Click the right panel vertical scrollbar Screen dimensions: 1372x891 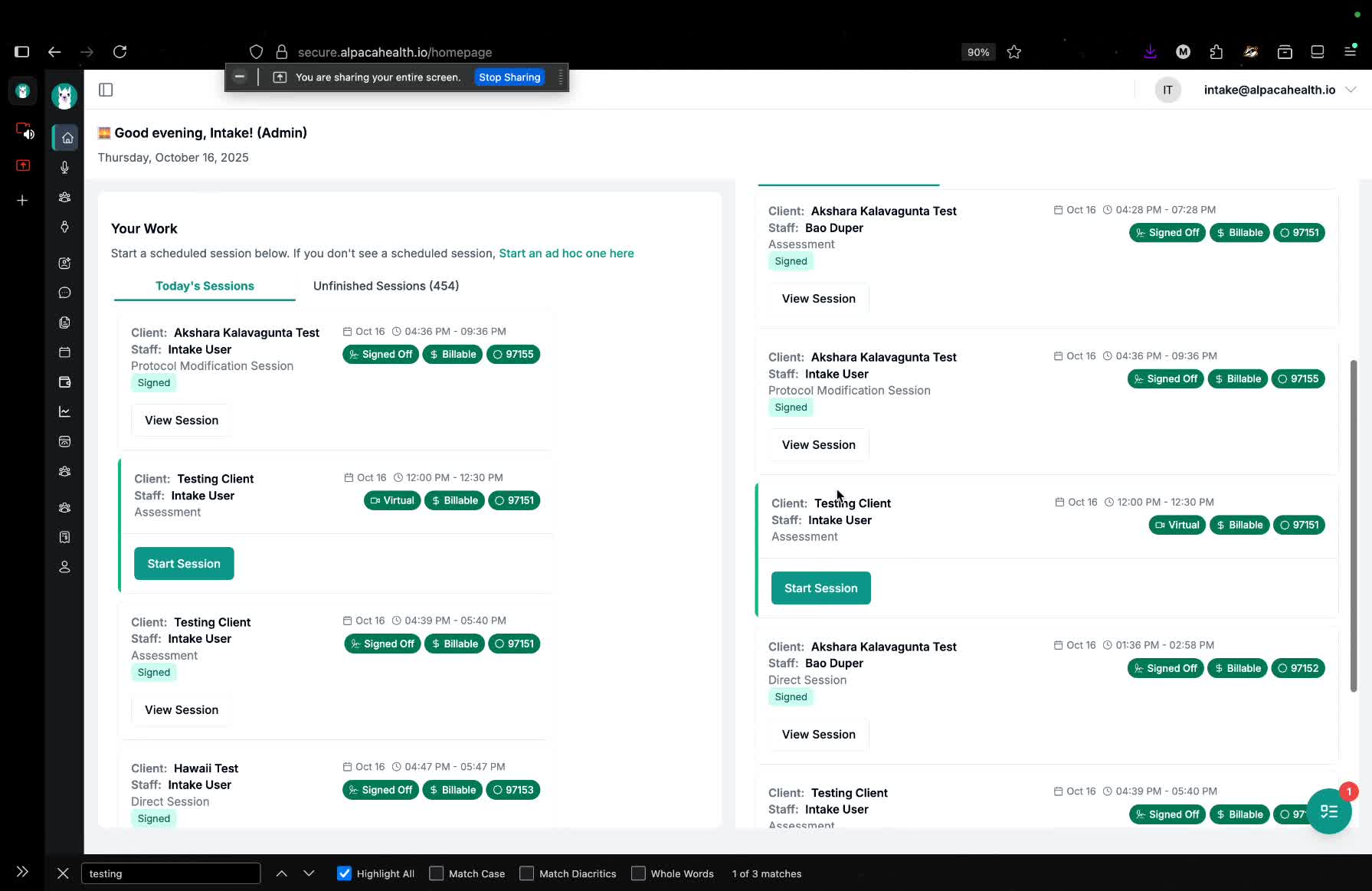coord(1354,526)
